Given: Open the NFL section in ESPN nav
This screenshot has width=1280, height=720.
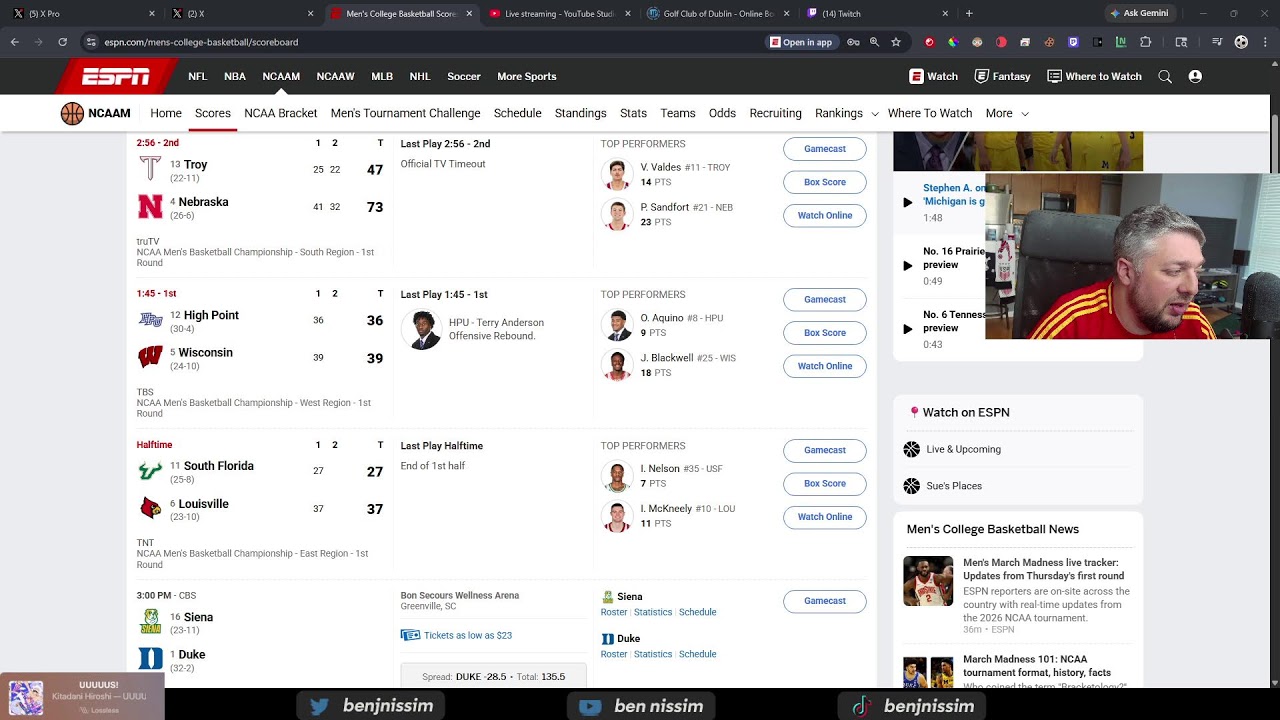Looking at the screenshot, I should point(198,76).
